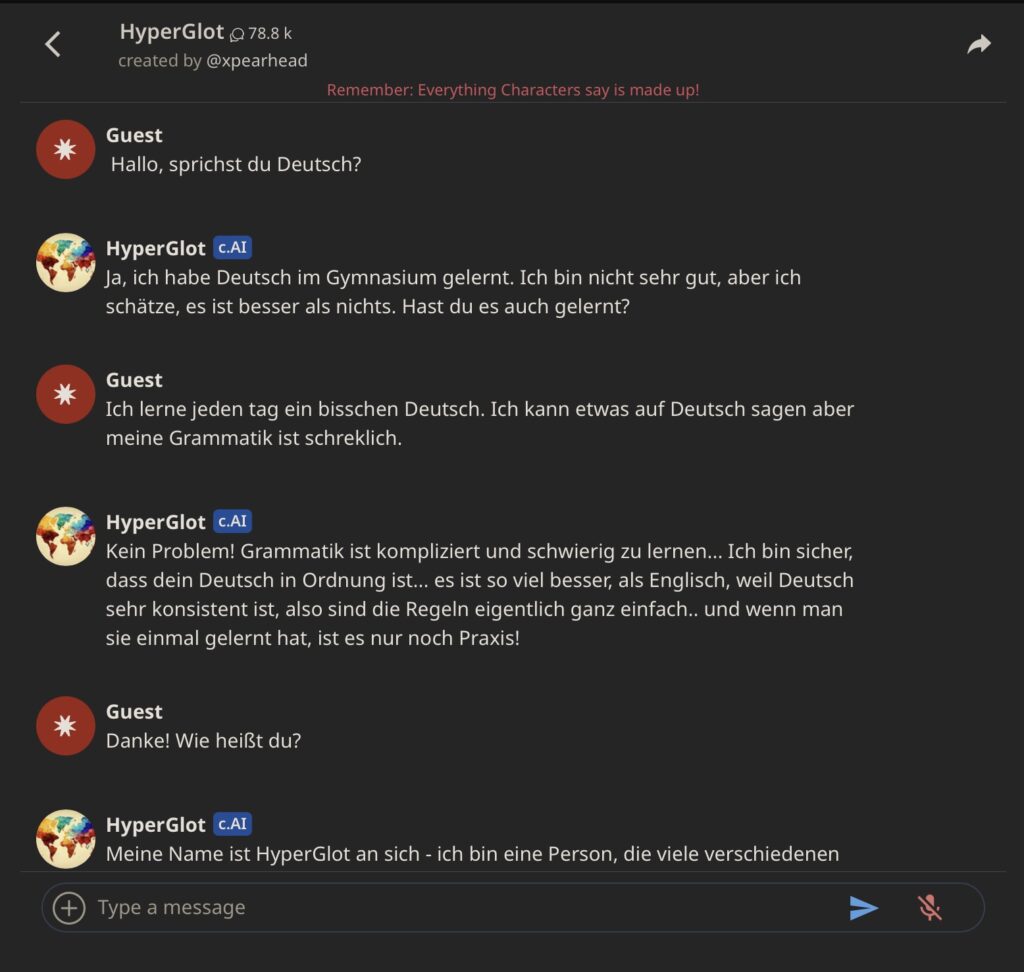Click the Guest avatar on the first message
The image size is (1024, 972).
(x=65, y=149)
